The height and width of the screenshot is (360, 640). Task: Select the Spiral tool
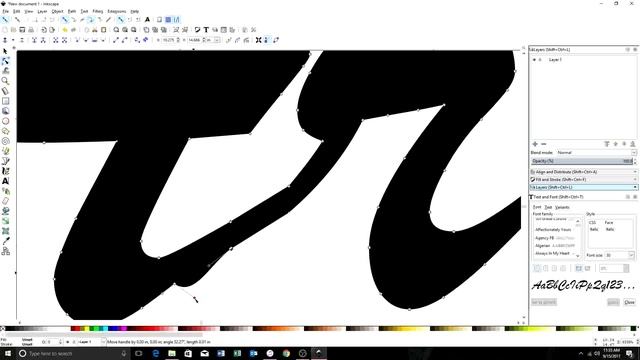(5, 141)
